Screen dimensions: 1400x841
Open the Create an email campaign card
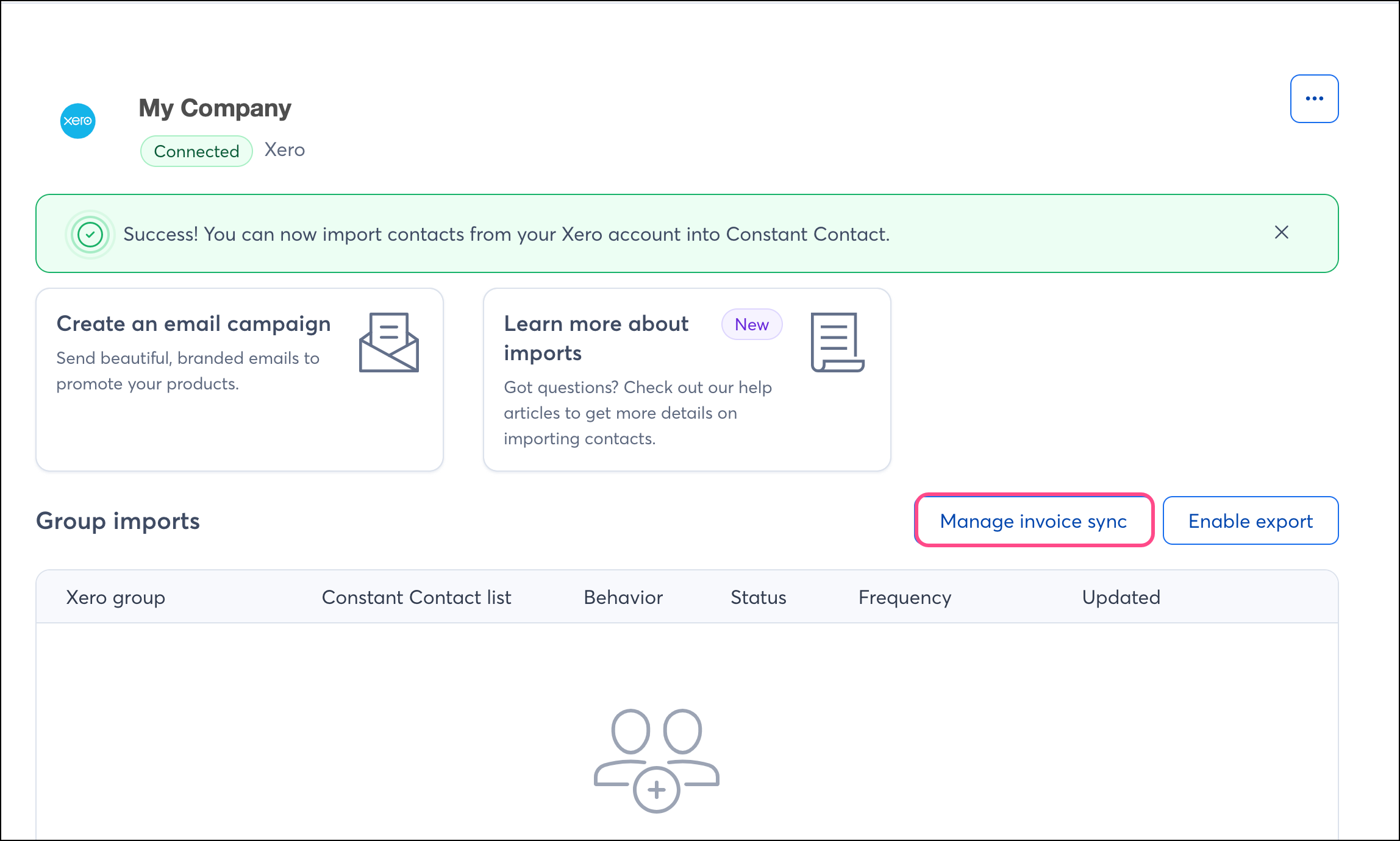pyautogui.click(x=240, y=380)
